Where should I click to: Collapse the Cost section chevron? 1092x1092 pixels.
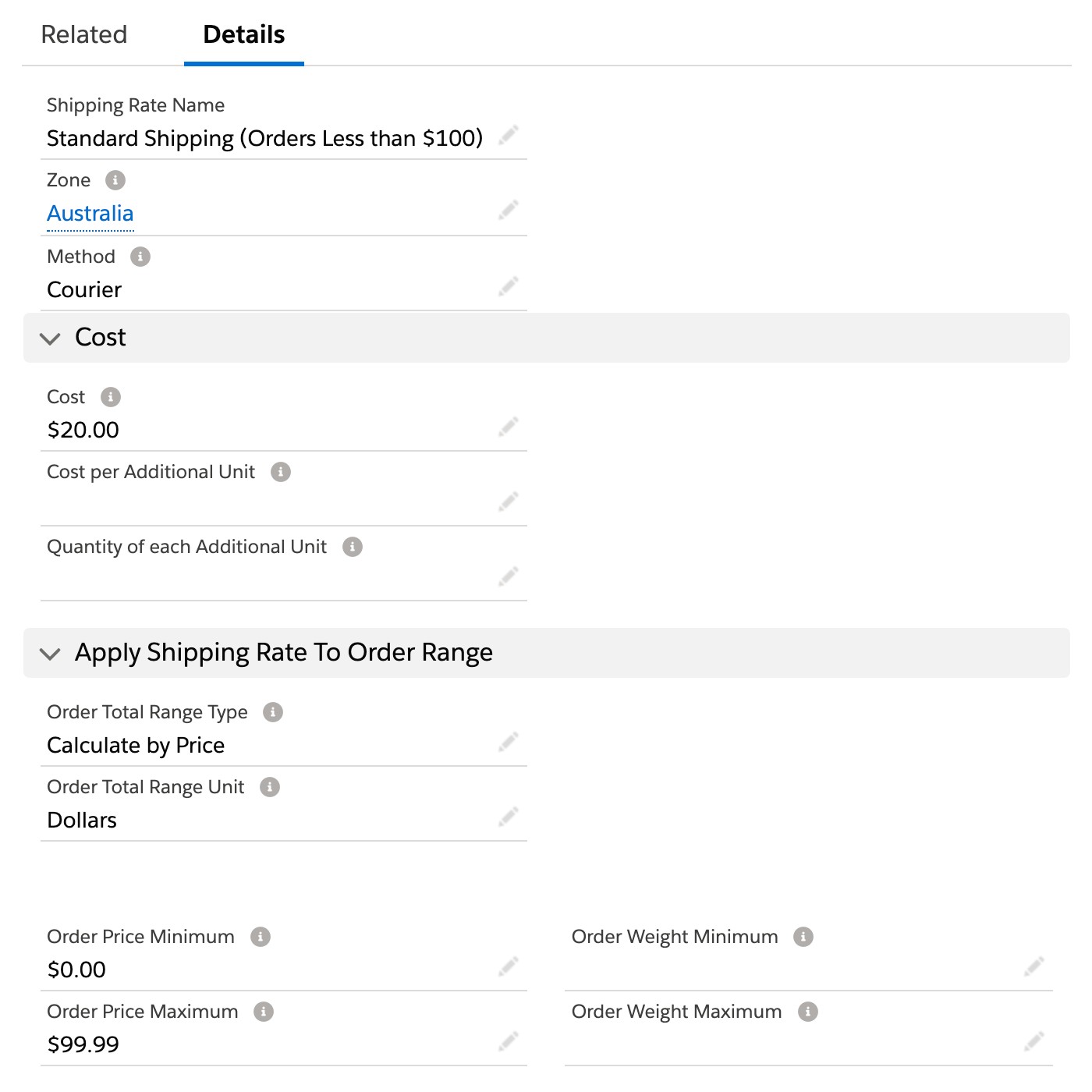point(51,339)
